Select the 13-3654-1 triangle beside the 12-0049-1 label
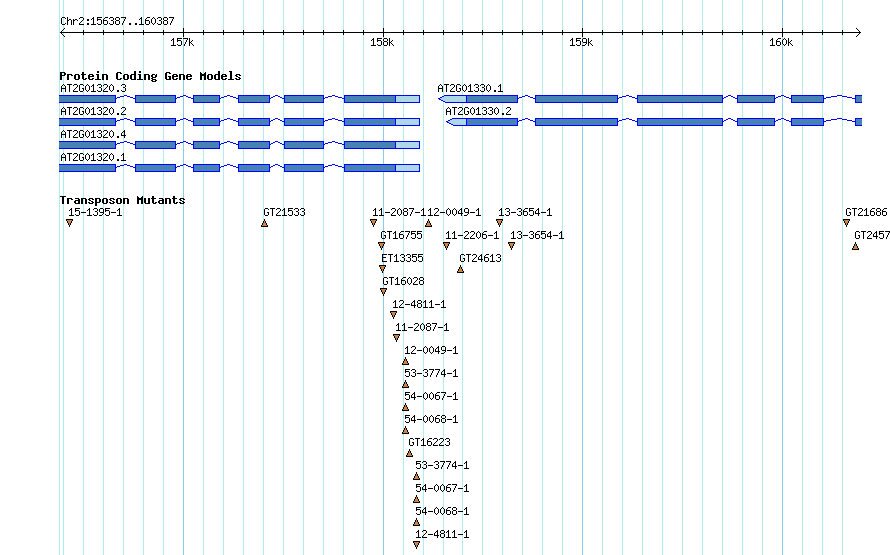 point(500,223)
